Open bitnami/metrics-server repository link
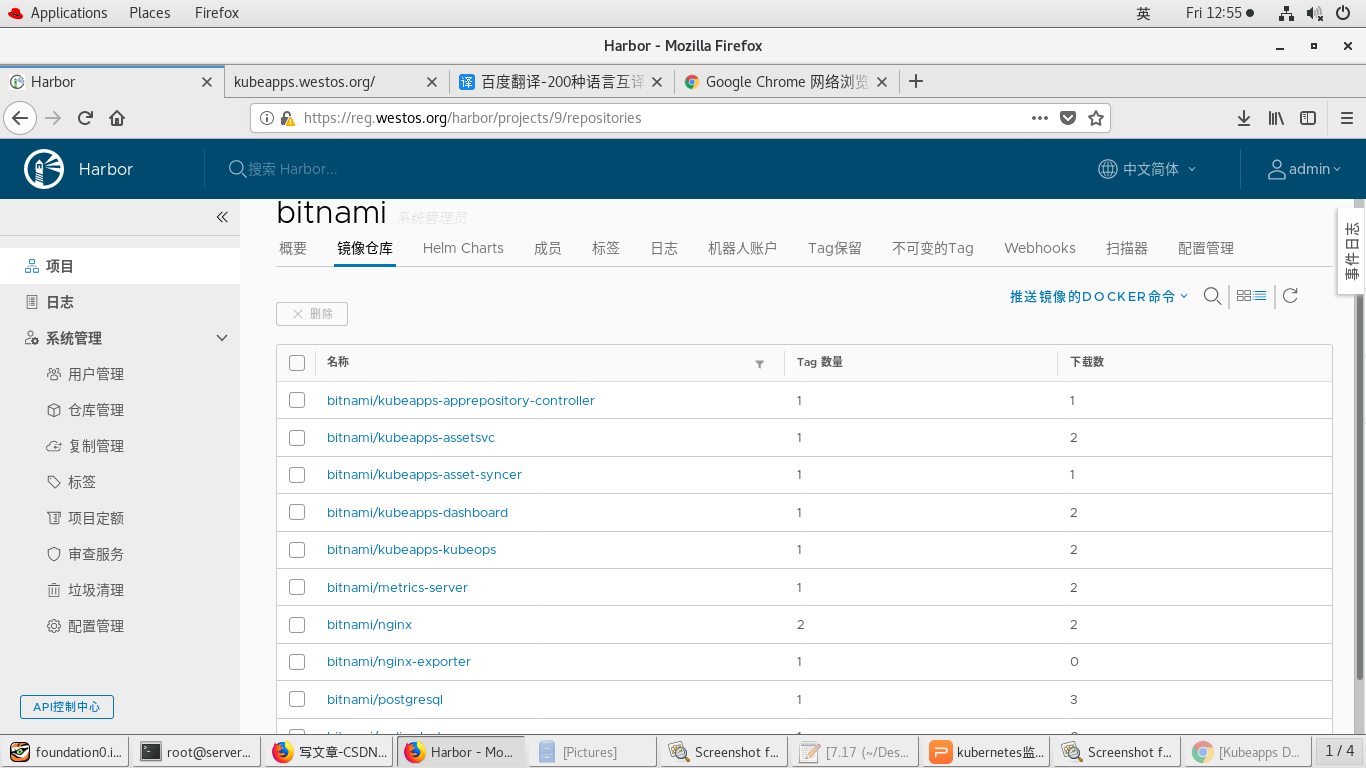Viewport: 1366px width, 768px height. 397,587
